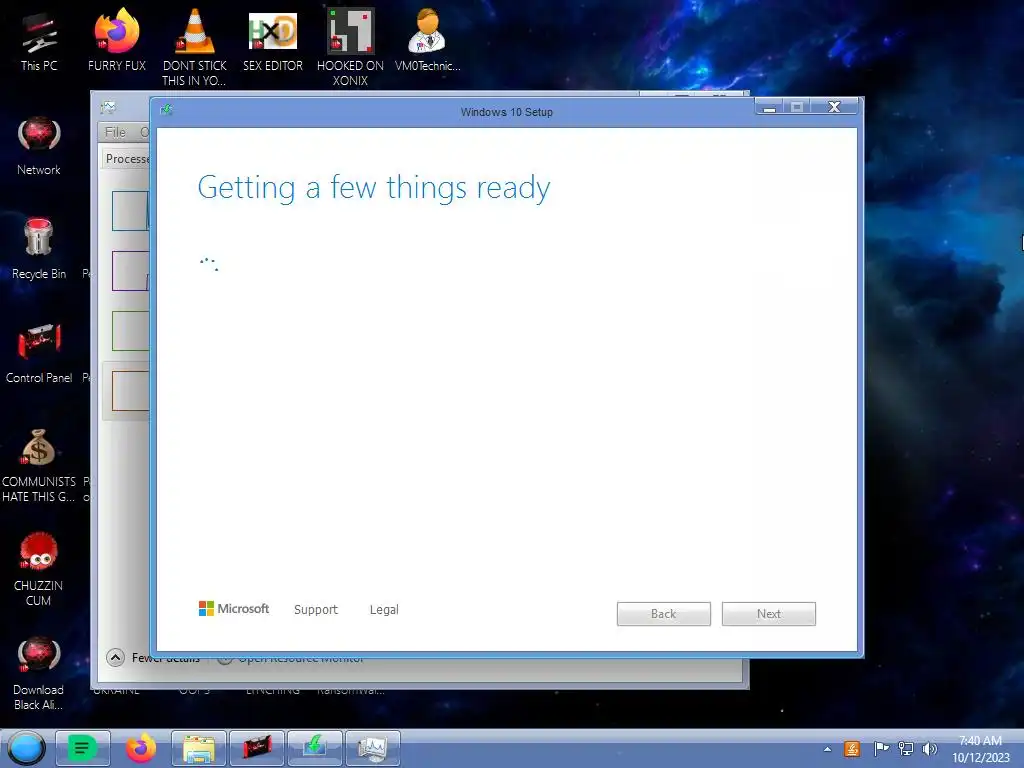Open the Control Panel desktop icon
Screen dimensions: 1024x768
click(39, 353)
